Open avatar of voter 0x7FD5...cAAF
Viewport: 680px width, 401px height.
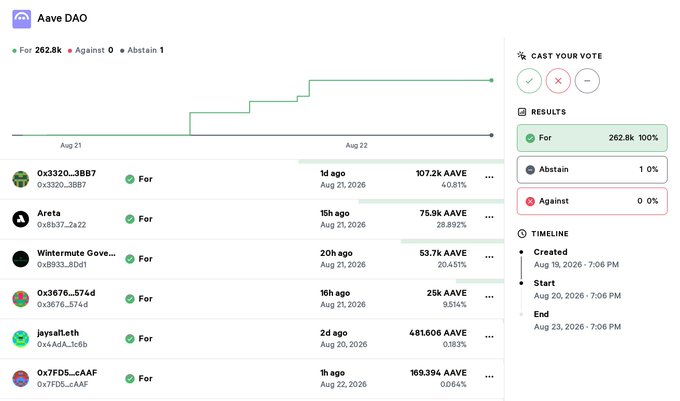[20, 378]
